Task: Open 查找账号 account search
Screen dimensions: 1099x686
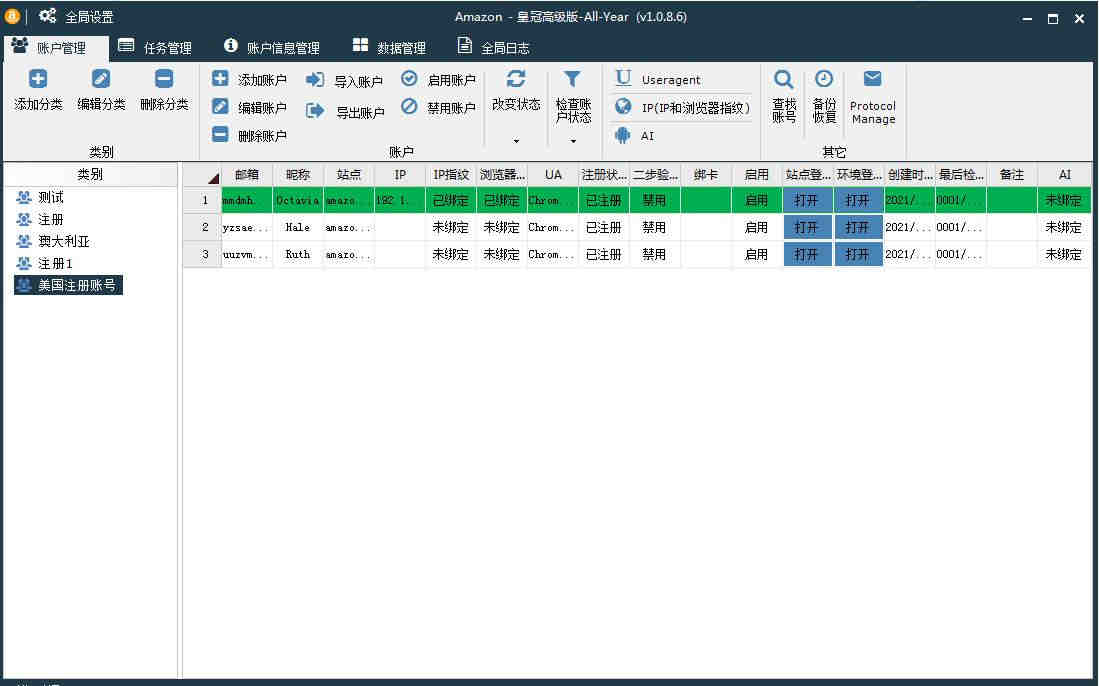Action: tap(784, 97)
